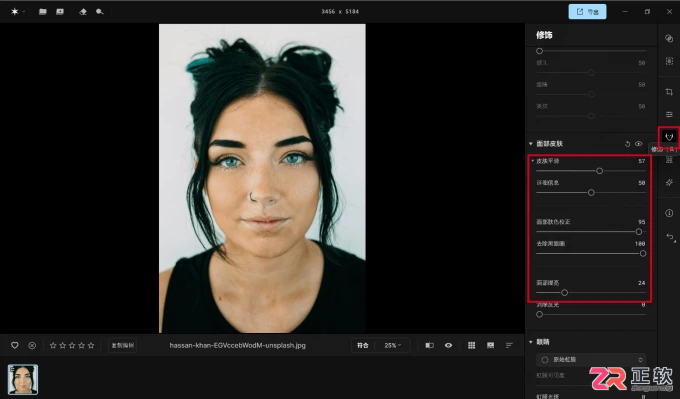Click the portrait photo on the canvas
This screenshot has height=399, width=680.
click(x=262, y=178)
